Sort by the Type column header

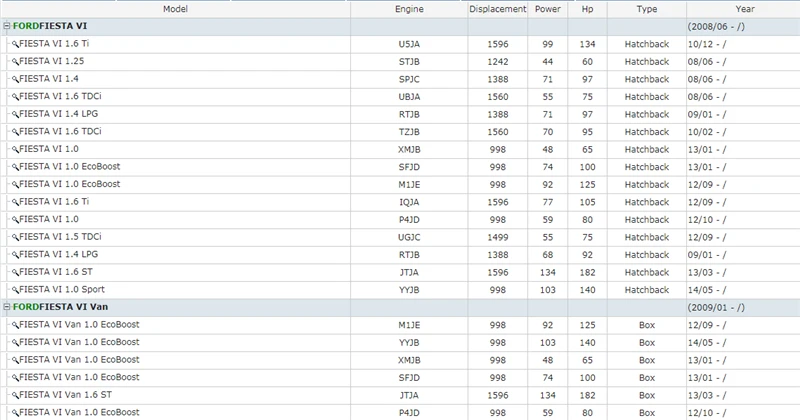tap(646, 9)
